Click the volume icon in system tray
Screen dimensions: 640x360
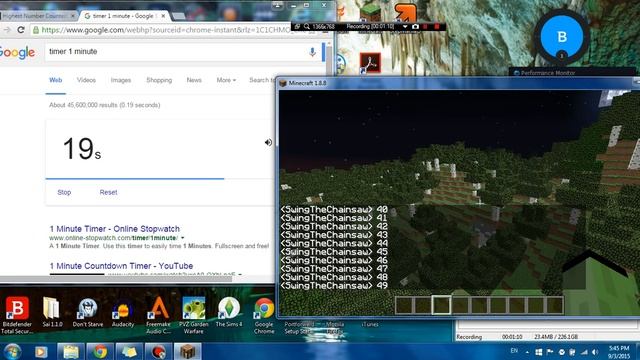(x=595, y=352)
